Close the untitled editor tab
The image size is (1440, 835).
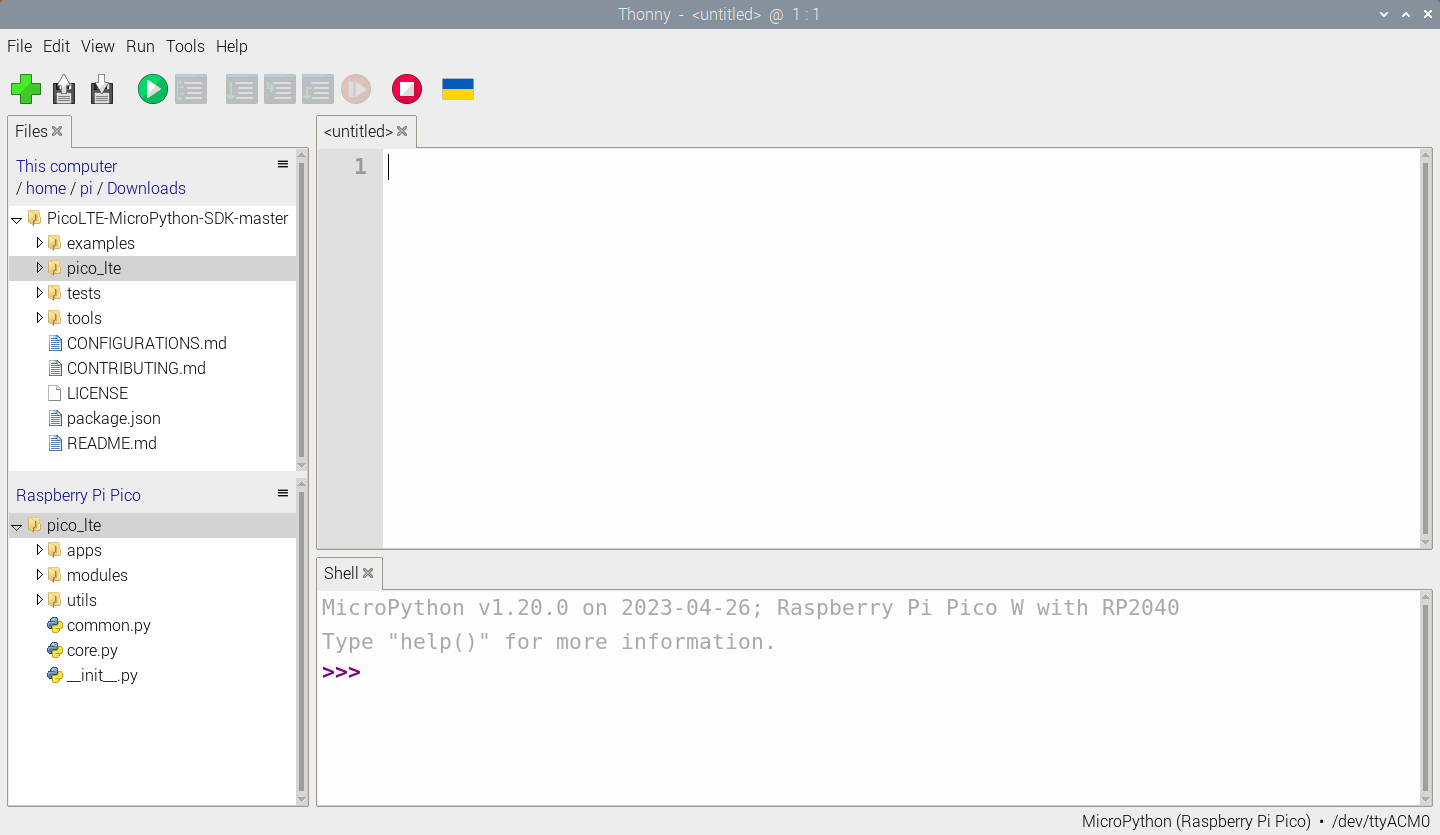click(402, 131)
